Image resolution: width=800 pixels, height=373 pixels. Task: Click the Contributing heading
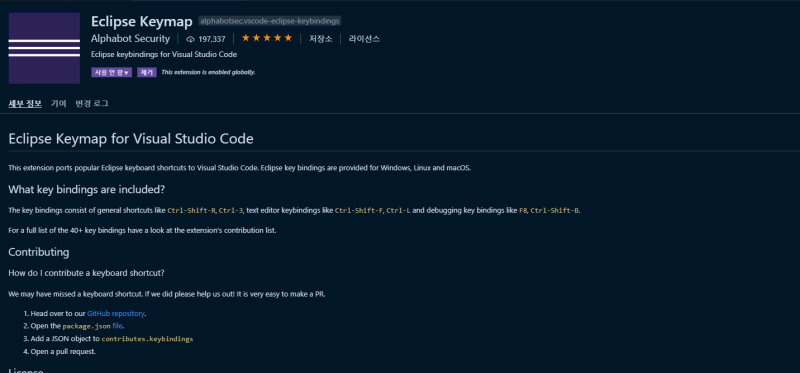39,252
